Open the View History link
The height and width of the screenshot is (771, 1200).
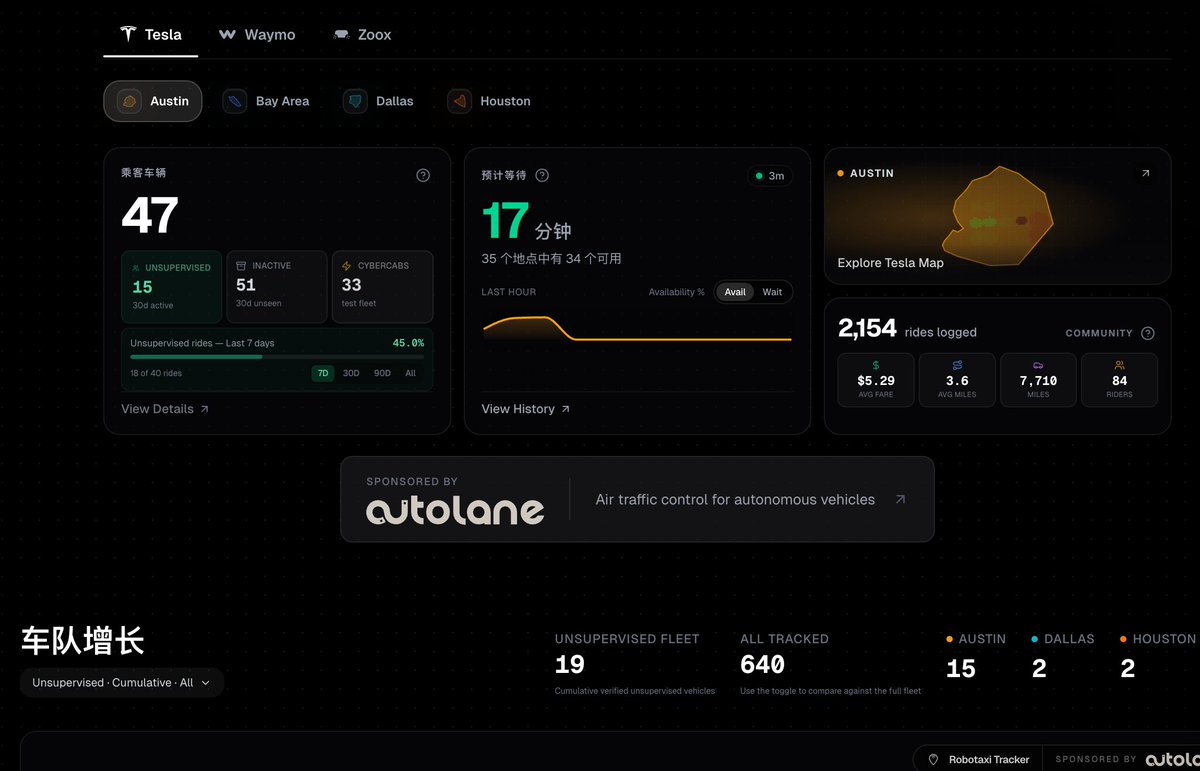click(x=525, y=409)
